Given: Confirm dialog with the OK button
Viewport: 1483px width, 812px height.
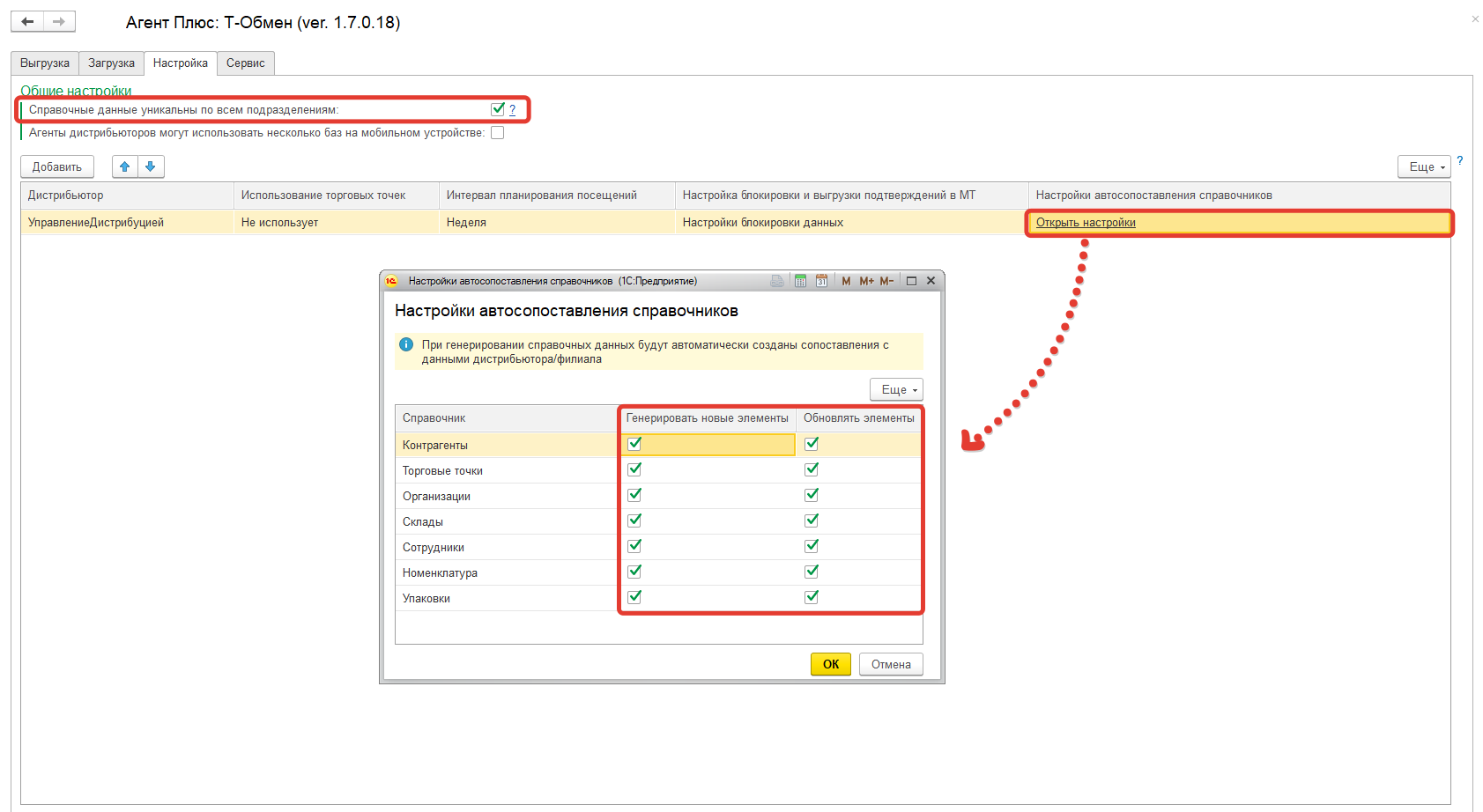Looking at the screenshot, I should click(831, 664).
